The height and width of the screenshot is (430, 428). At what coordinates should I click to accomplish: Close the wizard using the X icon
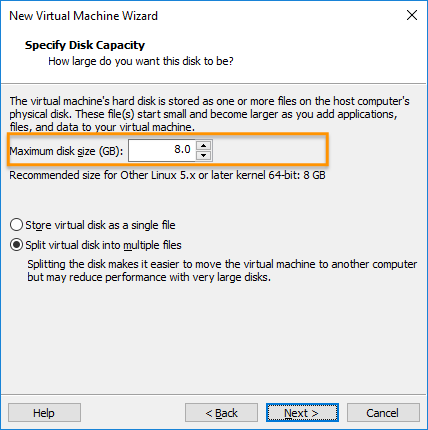[412, 15]
